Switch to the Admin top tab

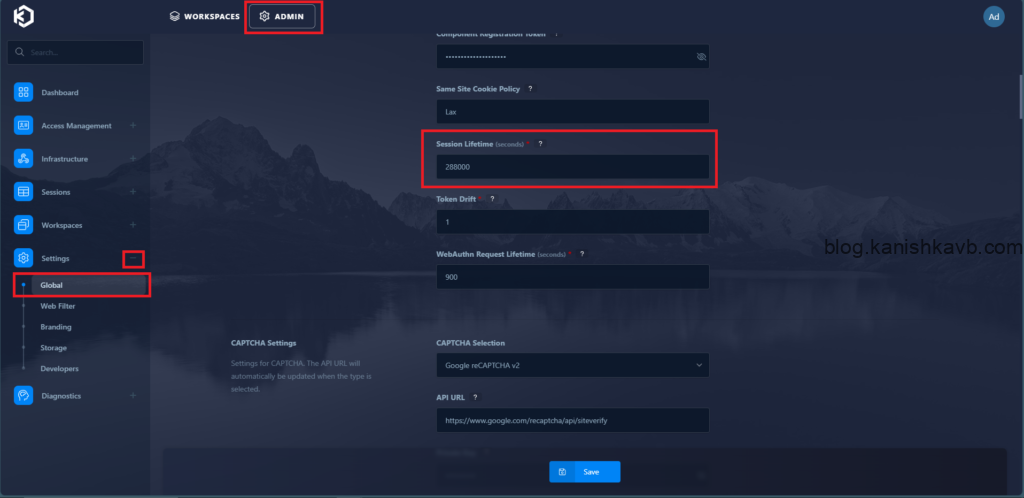pos(282,17)
